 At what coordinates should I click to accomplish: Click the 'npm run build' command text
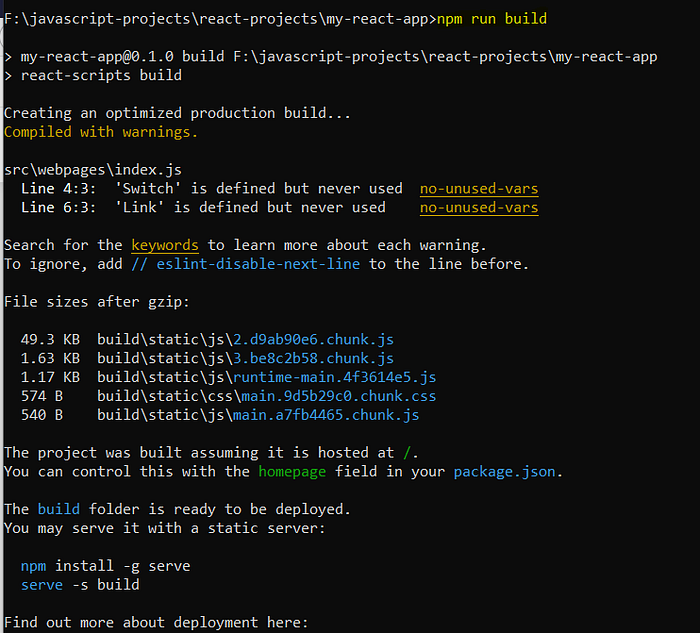tap(492, 18)
